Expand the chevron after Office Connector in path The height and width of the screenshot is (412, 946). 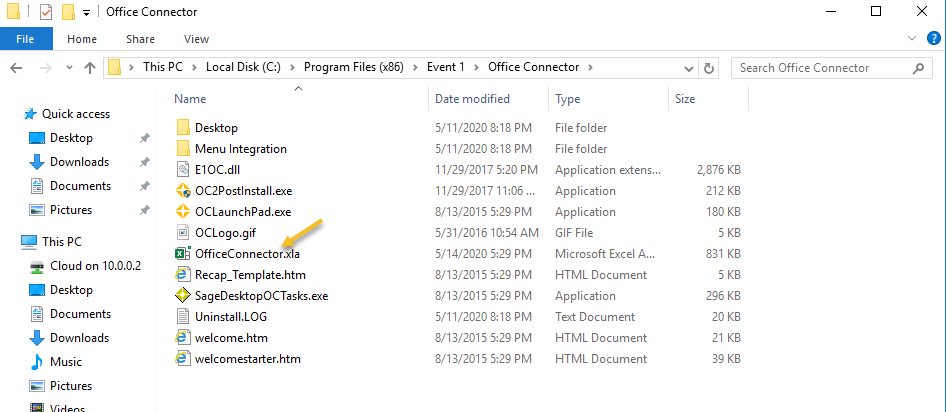click(591, 67)
